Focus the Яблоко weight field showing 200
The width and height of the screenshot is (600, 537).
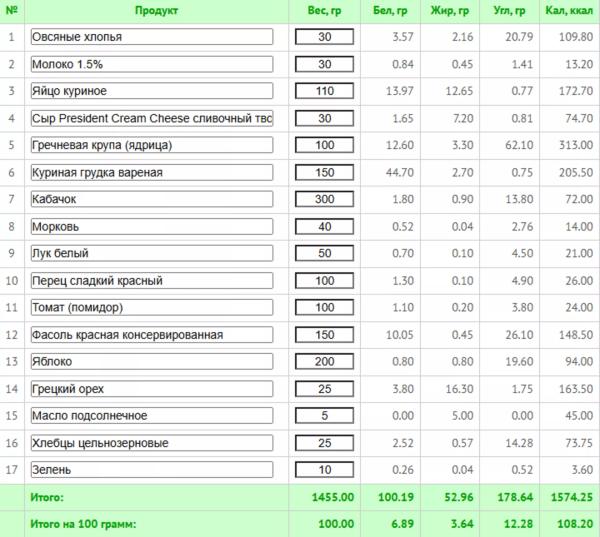point(324,361)
